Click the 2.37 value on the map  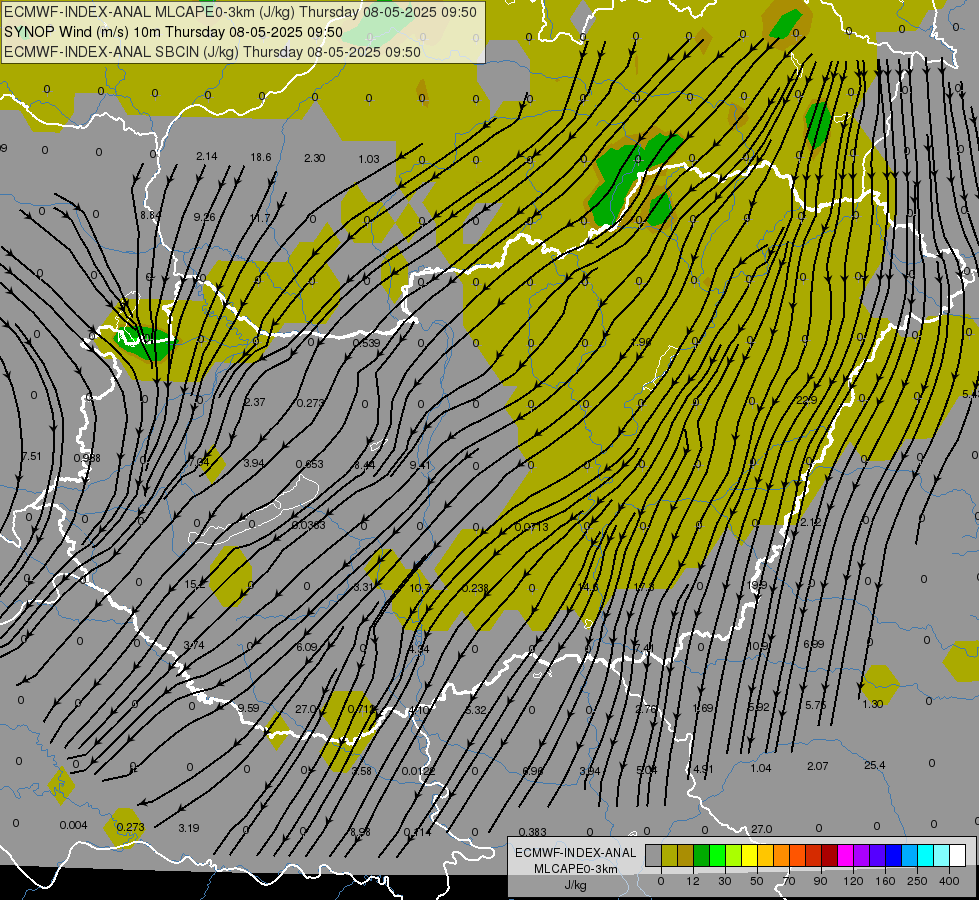[255, 402]
